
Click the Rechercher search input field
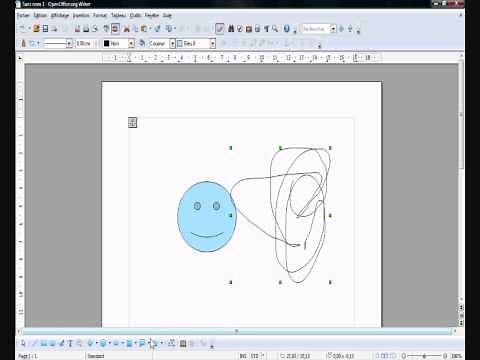point(315,29)
